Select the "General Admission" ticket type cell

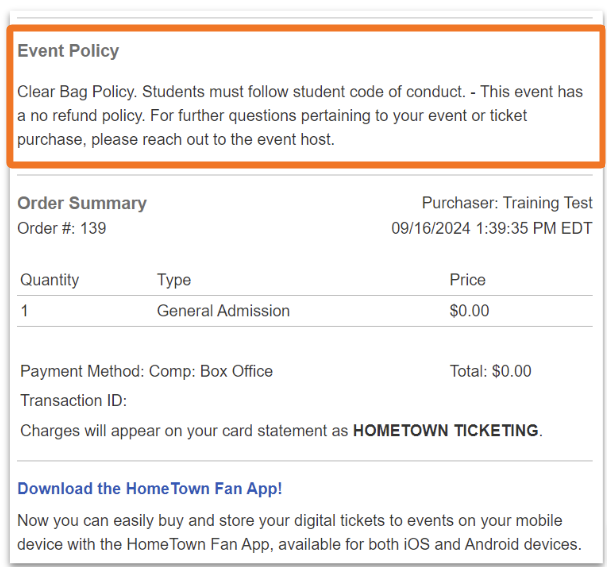(223, 311)
